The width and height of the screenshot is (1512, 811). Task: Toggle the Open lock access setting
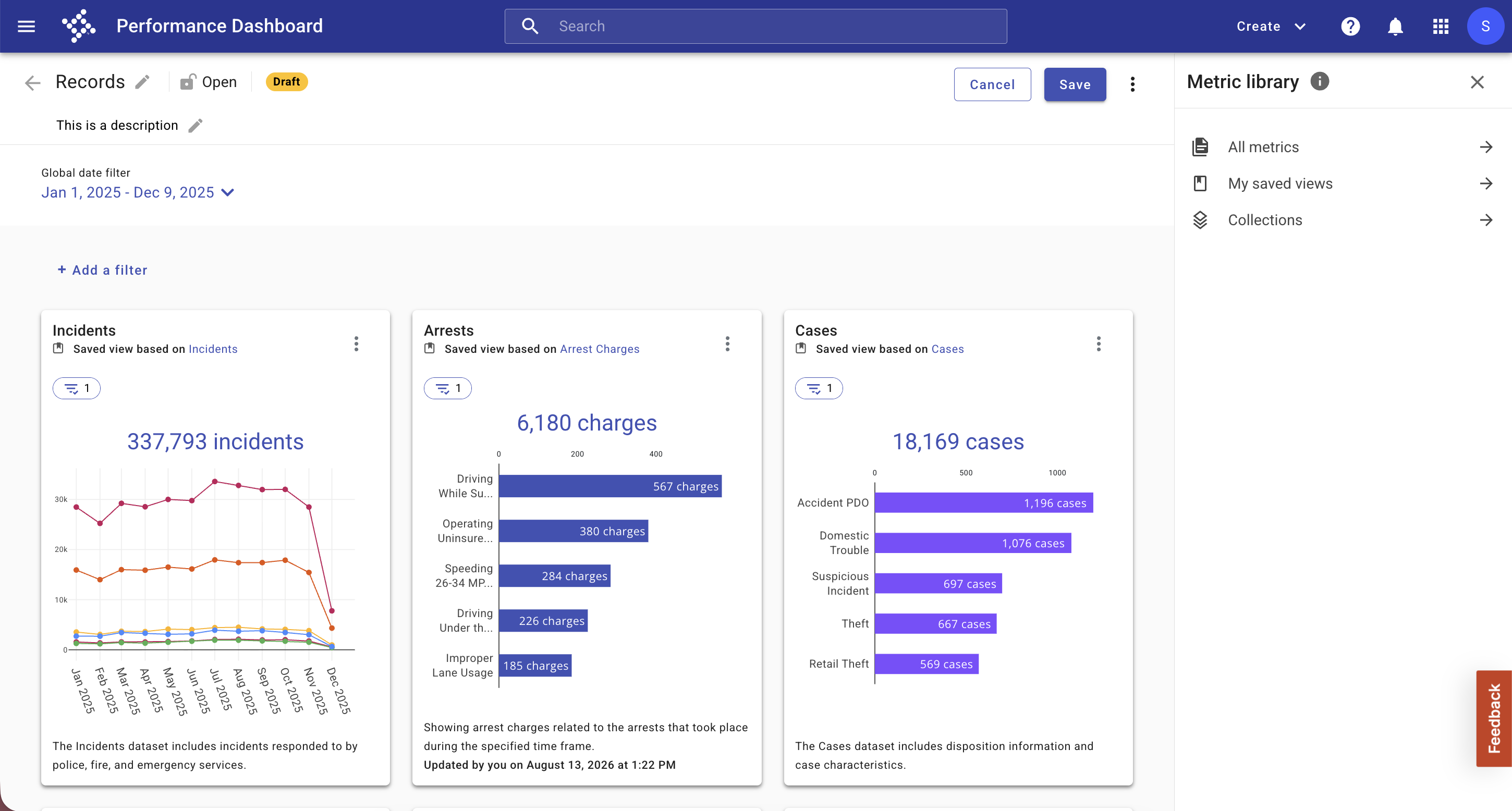point(209,82)
